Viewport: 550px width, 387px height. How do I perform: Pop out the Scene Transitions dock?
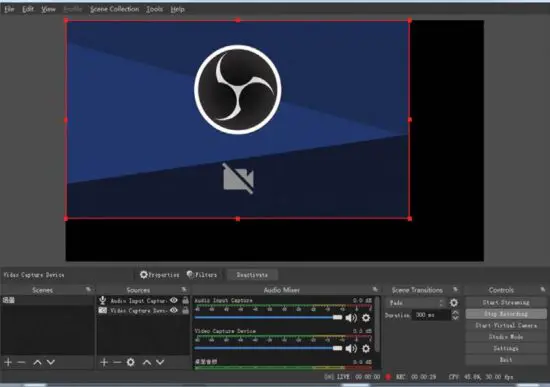456,289
